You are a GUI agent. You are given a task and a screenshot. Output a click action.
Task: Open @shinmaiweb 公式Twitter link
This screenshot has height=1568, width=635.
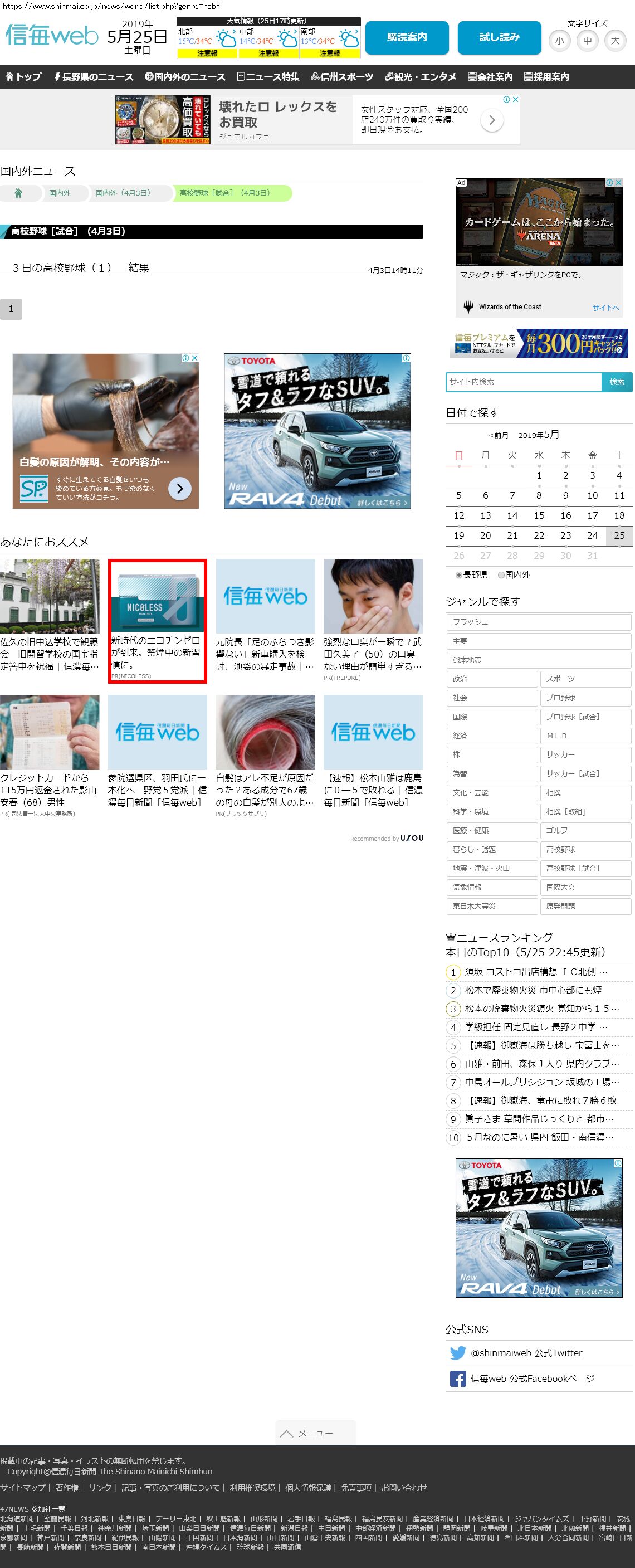(x=526, y=1352)
